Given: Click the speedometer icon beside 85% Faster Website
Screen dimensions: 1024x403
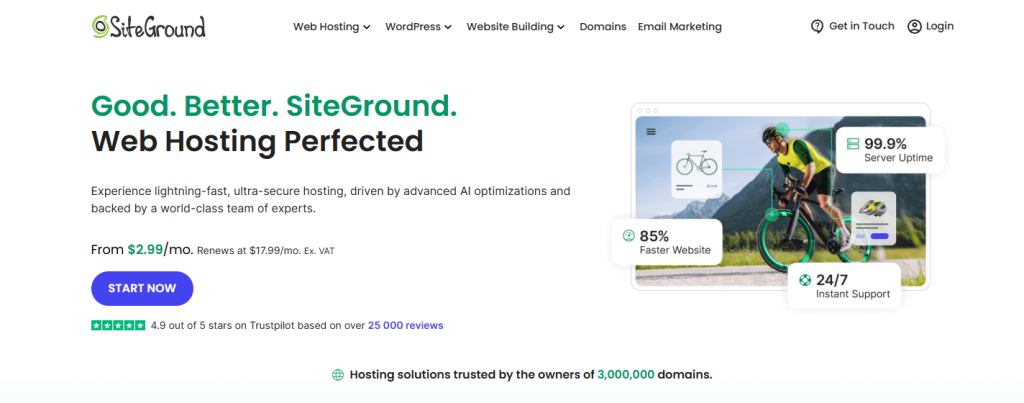Looking at the screenshot, I should coord(628,236).
